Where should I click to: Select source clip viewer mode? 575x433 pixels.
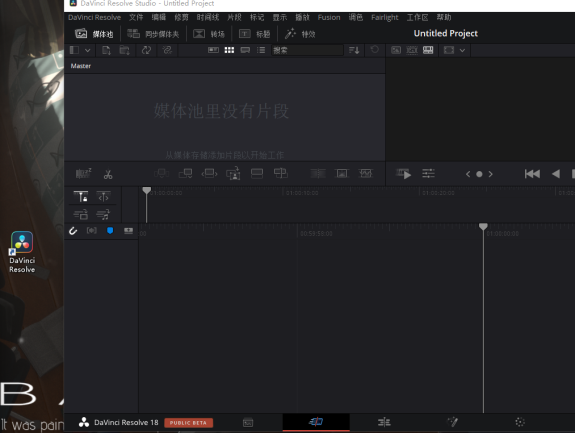(x=396, y=50)
